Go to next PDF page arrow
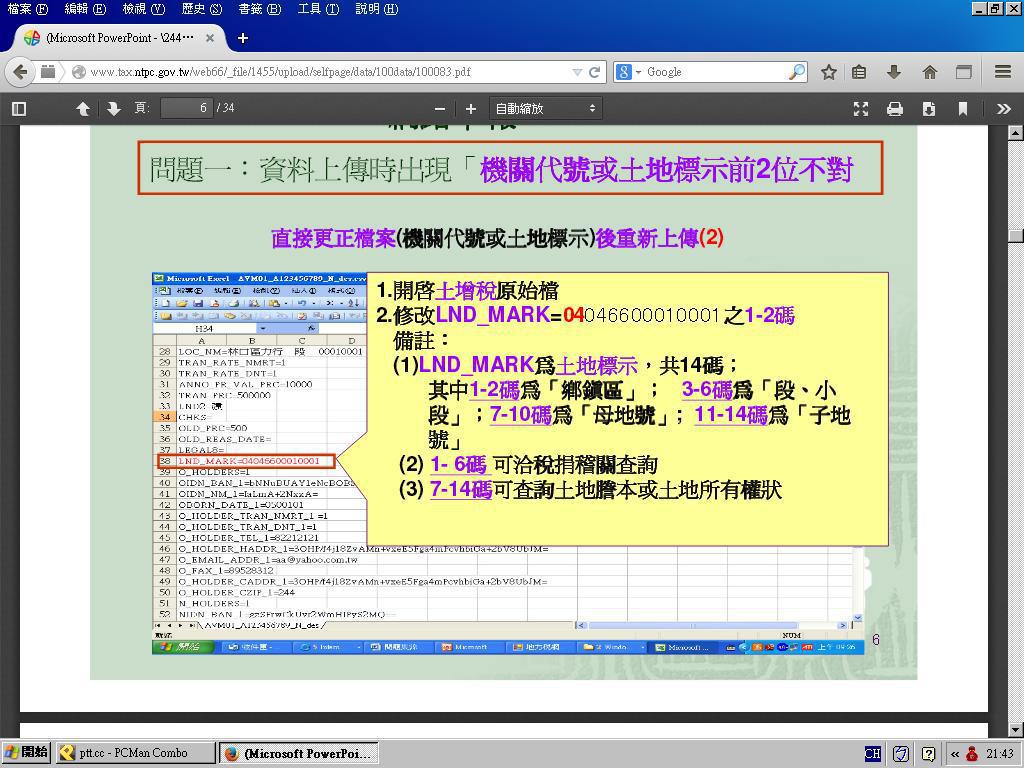The image size is (1024, 768). (x=114, y=108)
